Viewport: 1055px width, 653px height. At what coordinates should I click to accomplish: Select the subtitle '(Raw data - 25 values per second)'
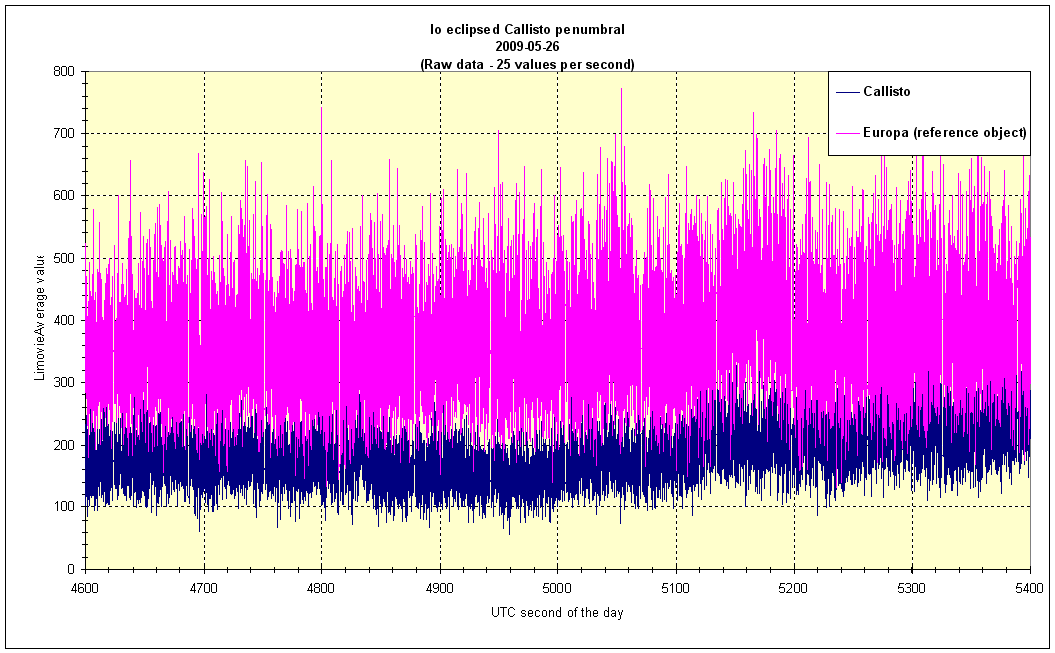[x=528, y=65]
